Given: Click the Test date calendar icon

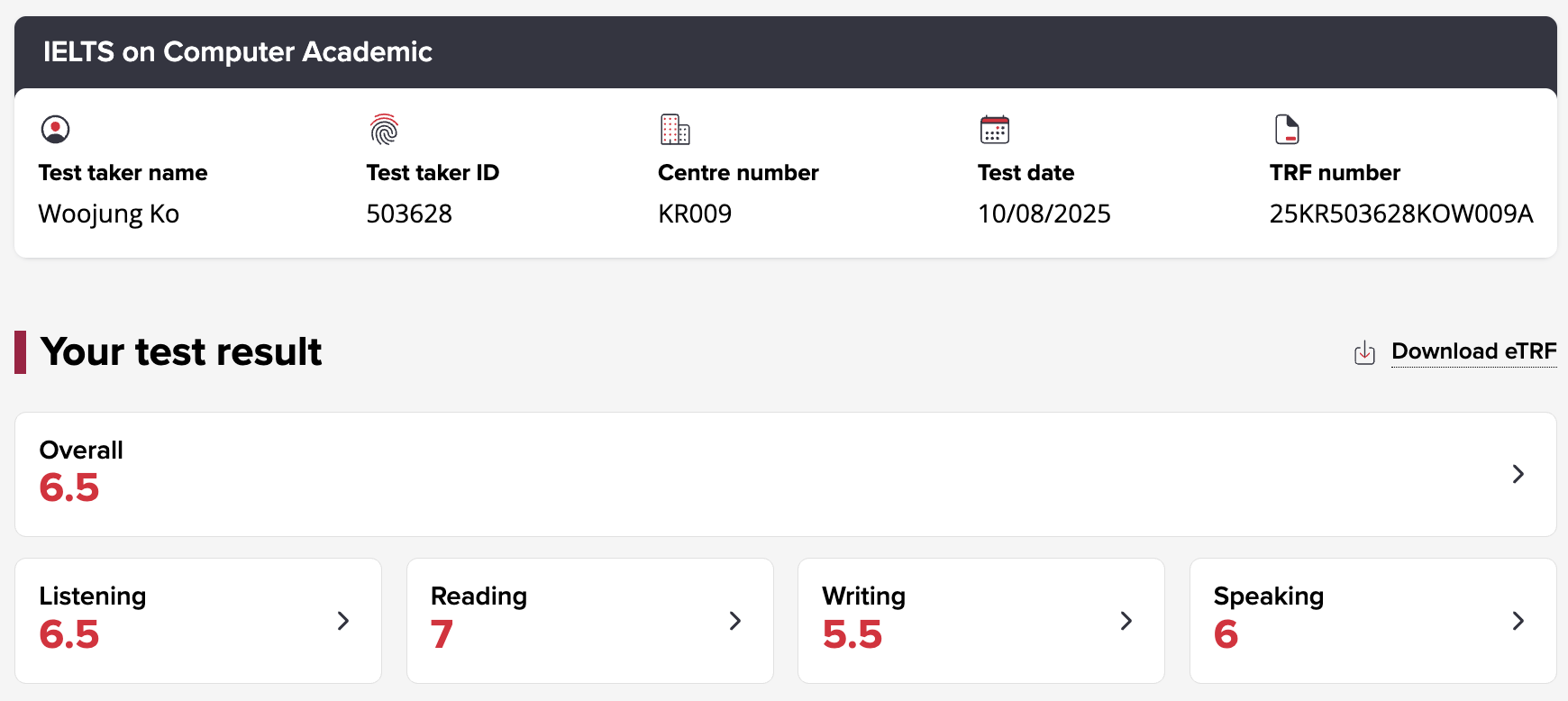Looking at the screenshot, I should pos(995,130).
